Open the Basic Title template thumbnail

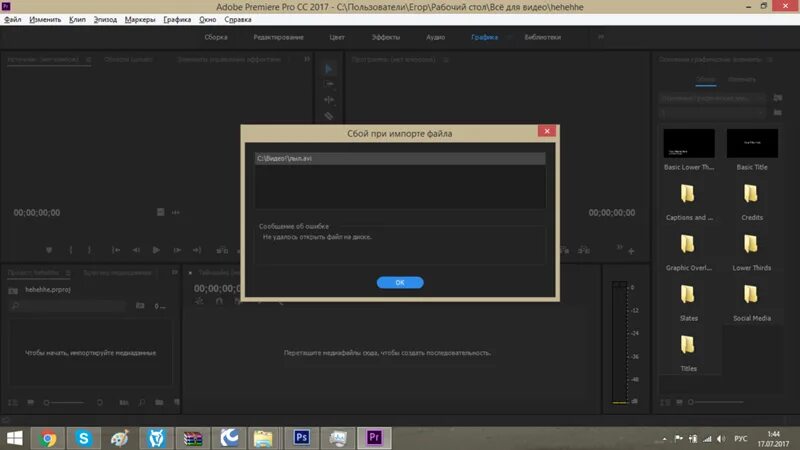click(x=752, y=143)
